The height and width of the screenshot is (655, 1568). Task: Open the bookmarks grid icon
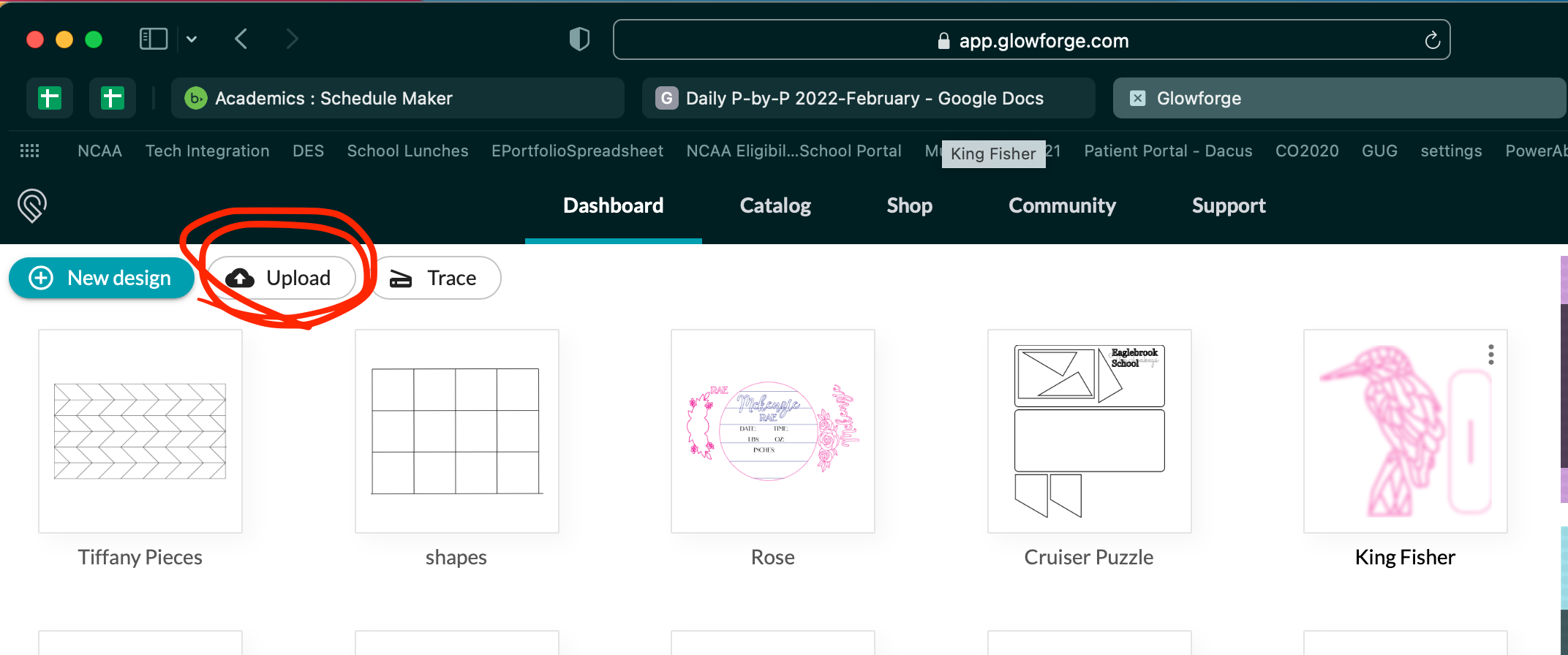[x=29, y=151]
